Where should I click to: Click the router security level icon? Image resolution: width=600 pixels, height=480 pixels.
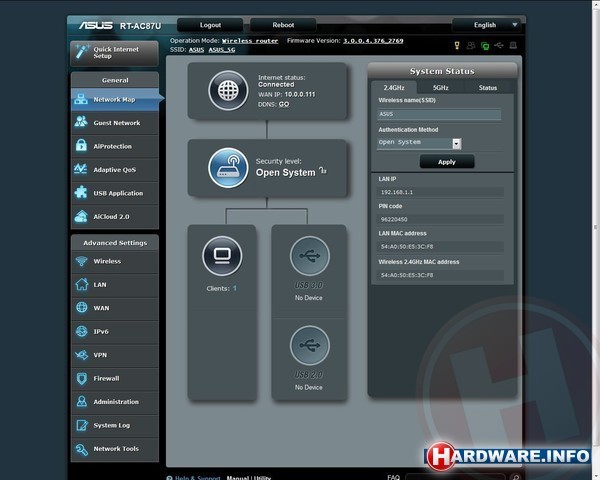[228, 168]
